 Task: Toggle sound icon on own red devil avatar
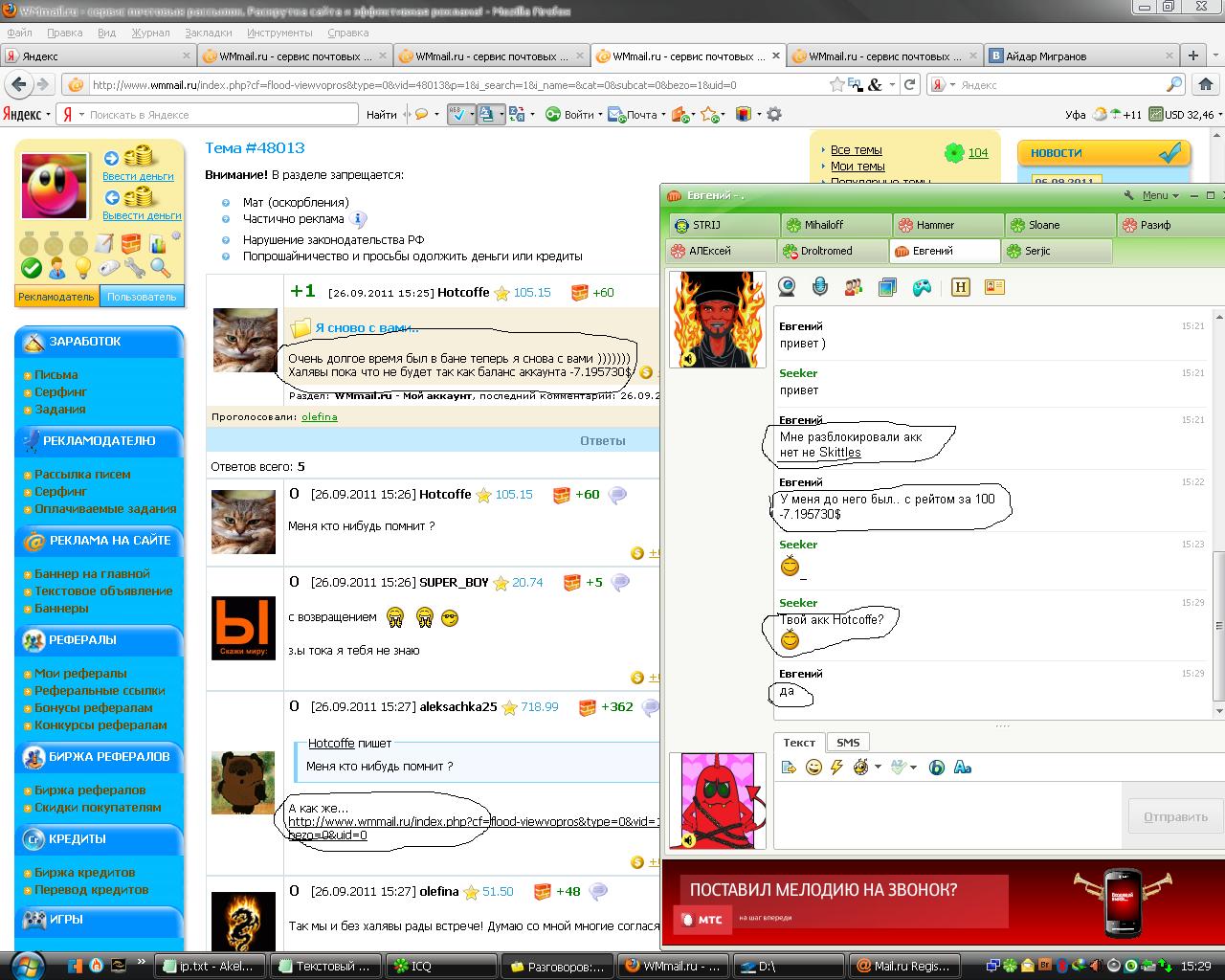point(688,839)
